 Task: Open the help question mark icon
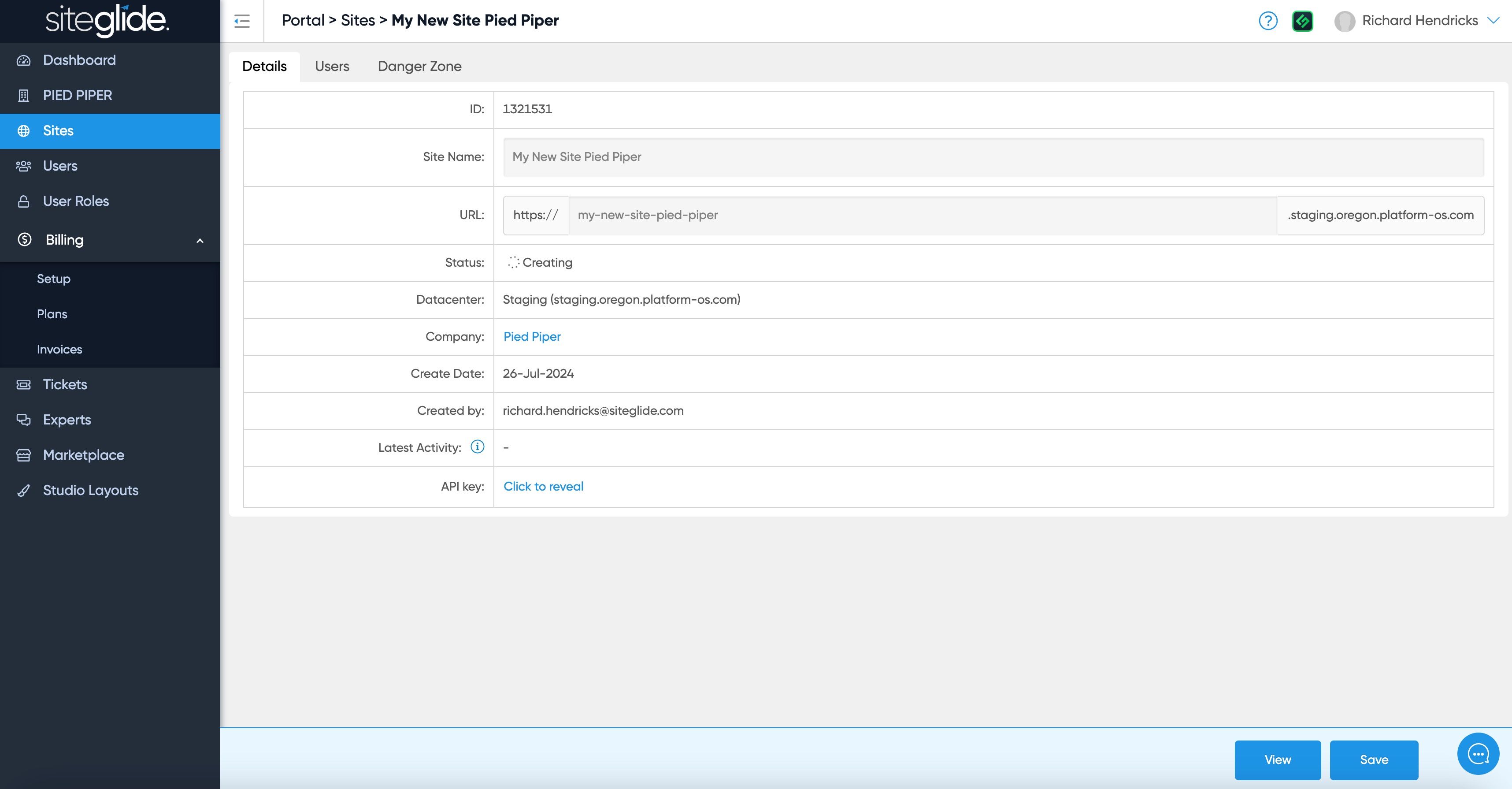(x=1268, y=21)
